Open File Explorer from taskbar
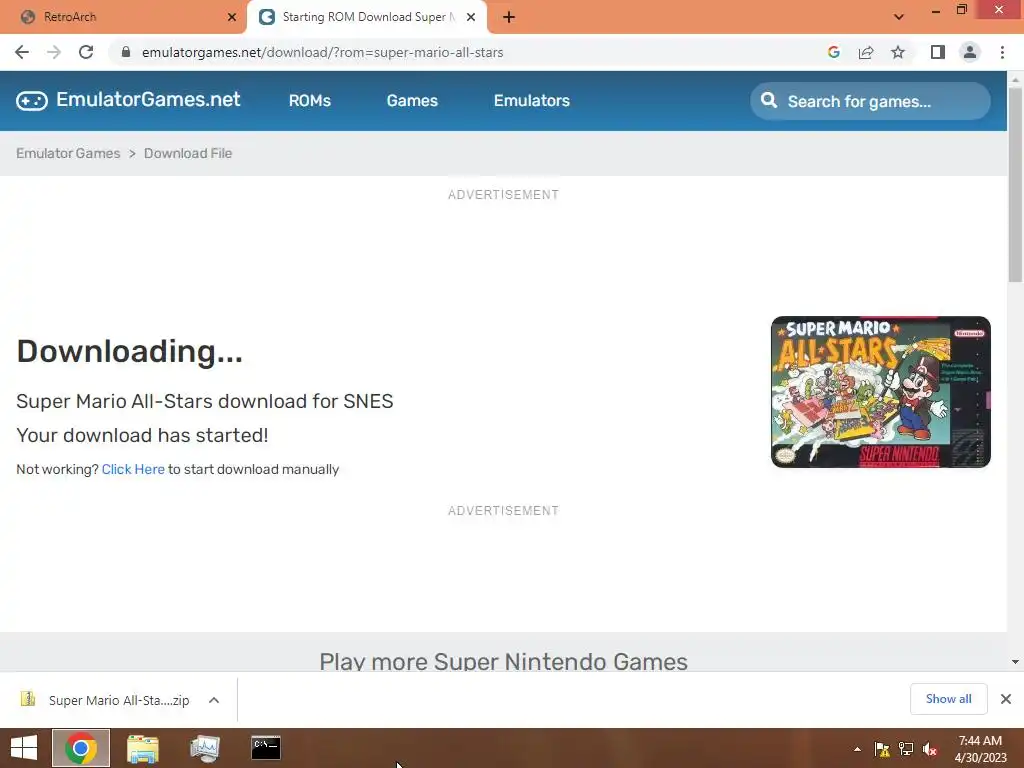Viewport: 1024px width, 768px height. click(x=142, y=748)
